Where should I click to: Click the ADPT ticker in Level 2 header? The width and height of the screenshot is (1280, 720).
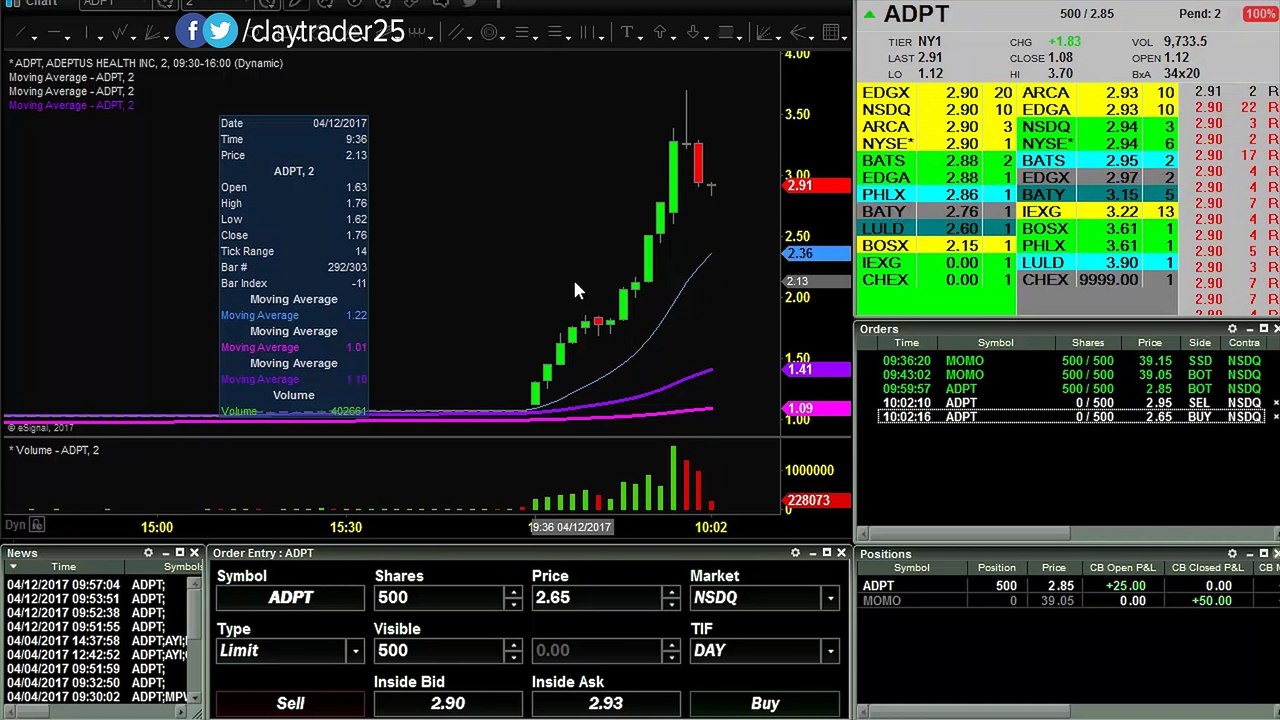click(916, 14)
